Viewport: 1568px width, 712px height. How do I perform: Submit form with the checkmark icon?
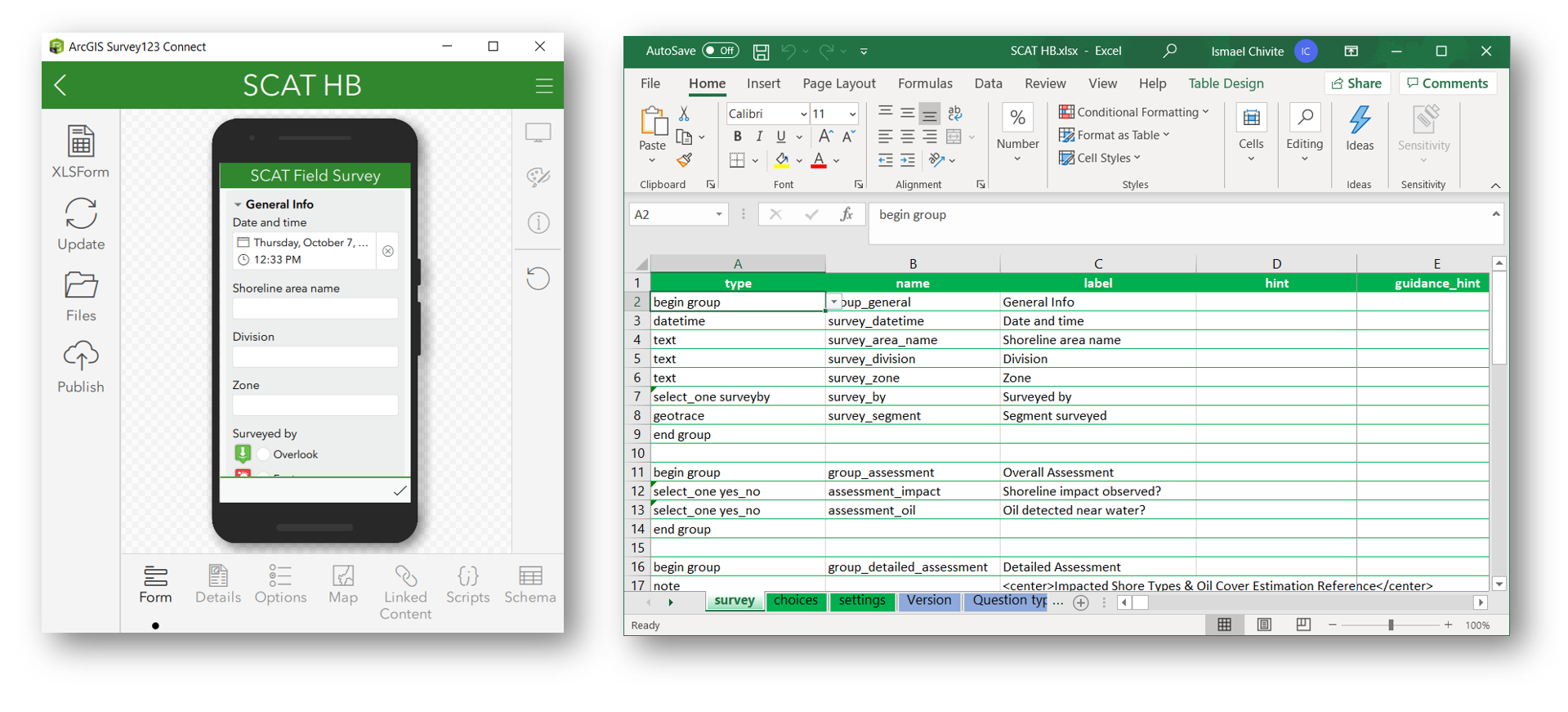click(x=400, y=490)
